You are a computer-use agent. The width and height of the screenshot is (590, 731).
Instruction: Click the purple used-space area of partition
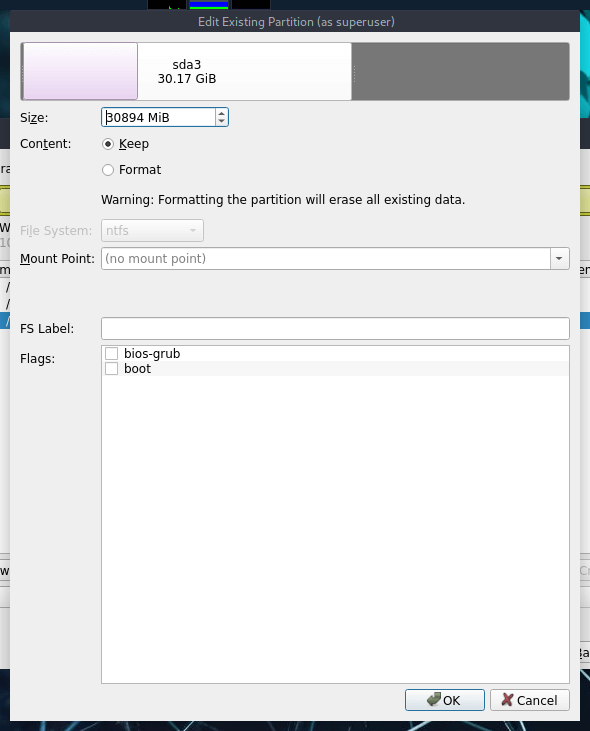pyautogui.click(x=80, y=71)
